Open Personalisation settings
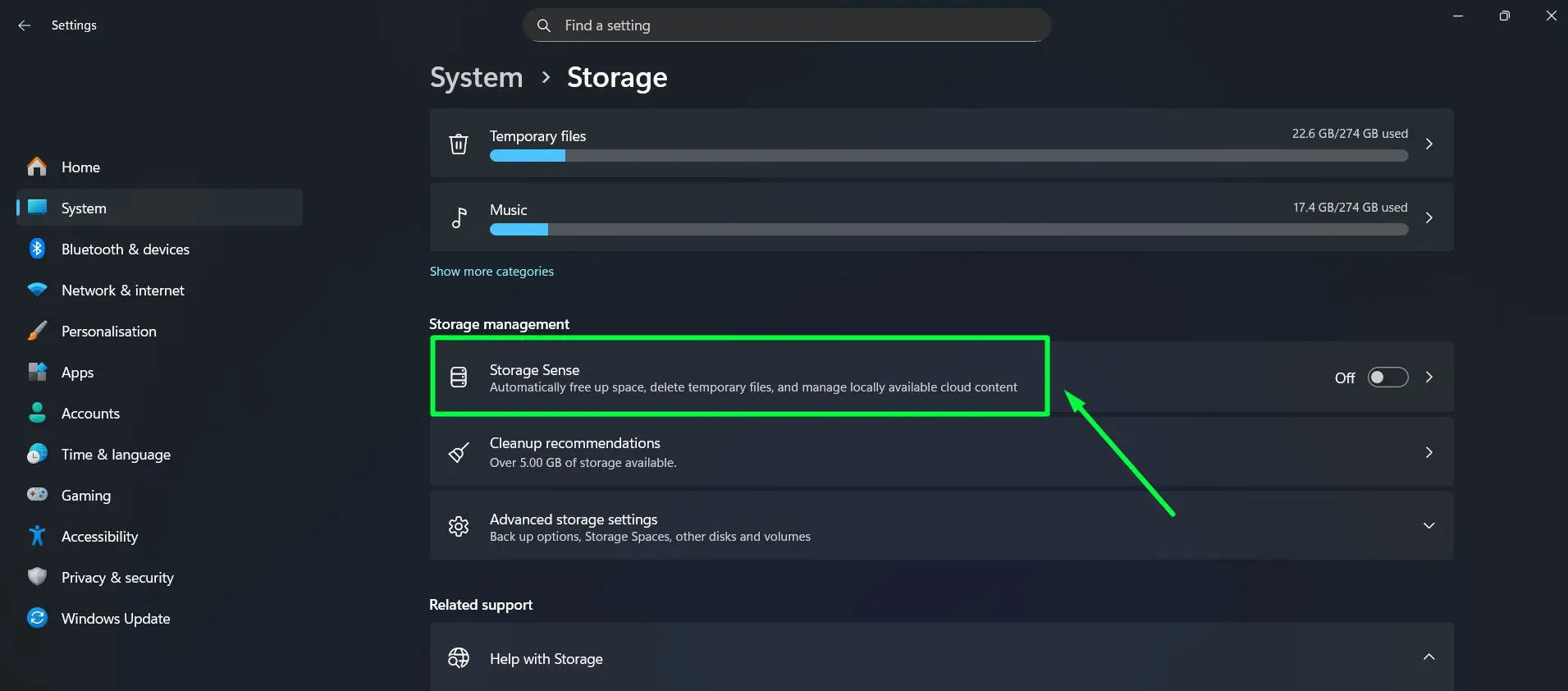Image resolution: width=1568 pixels, height=691 pixels. coord(160,331)
